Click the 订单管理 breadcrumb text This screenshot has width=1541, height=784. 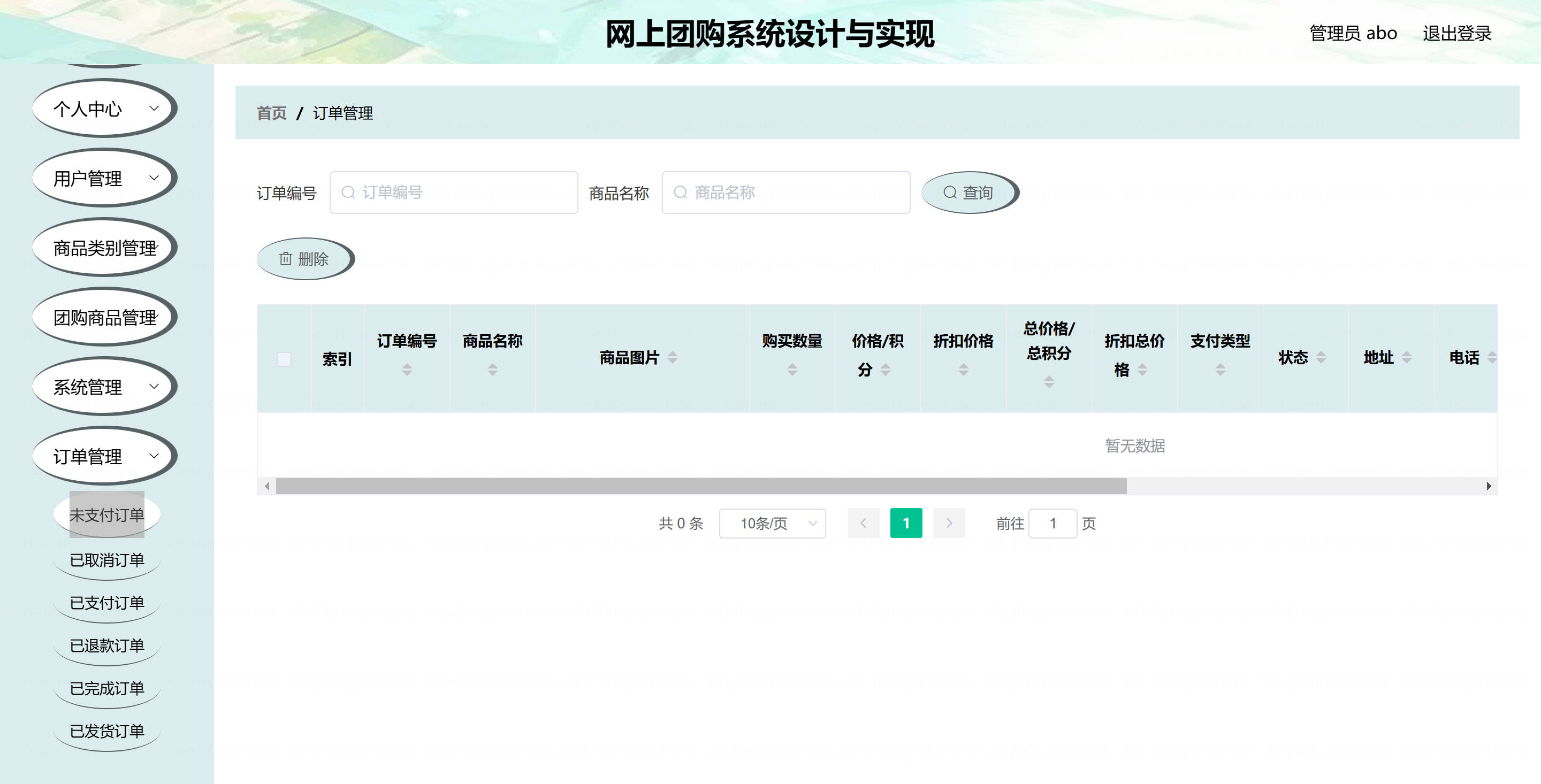pos(343,113)
